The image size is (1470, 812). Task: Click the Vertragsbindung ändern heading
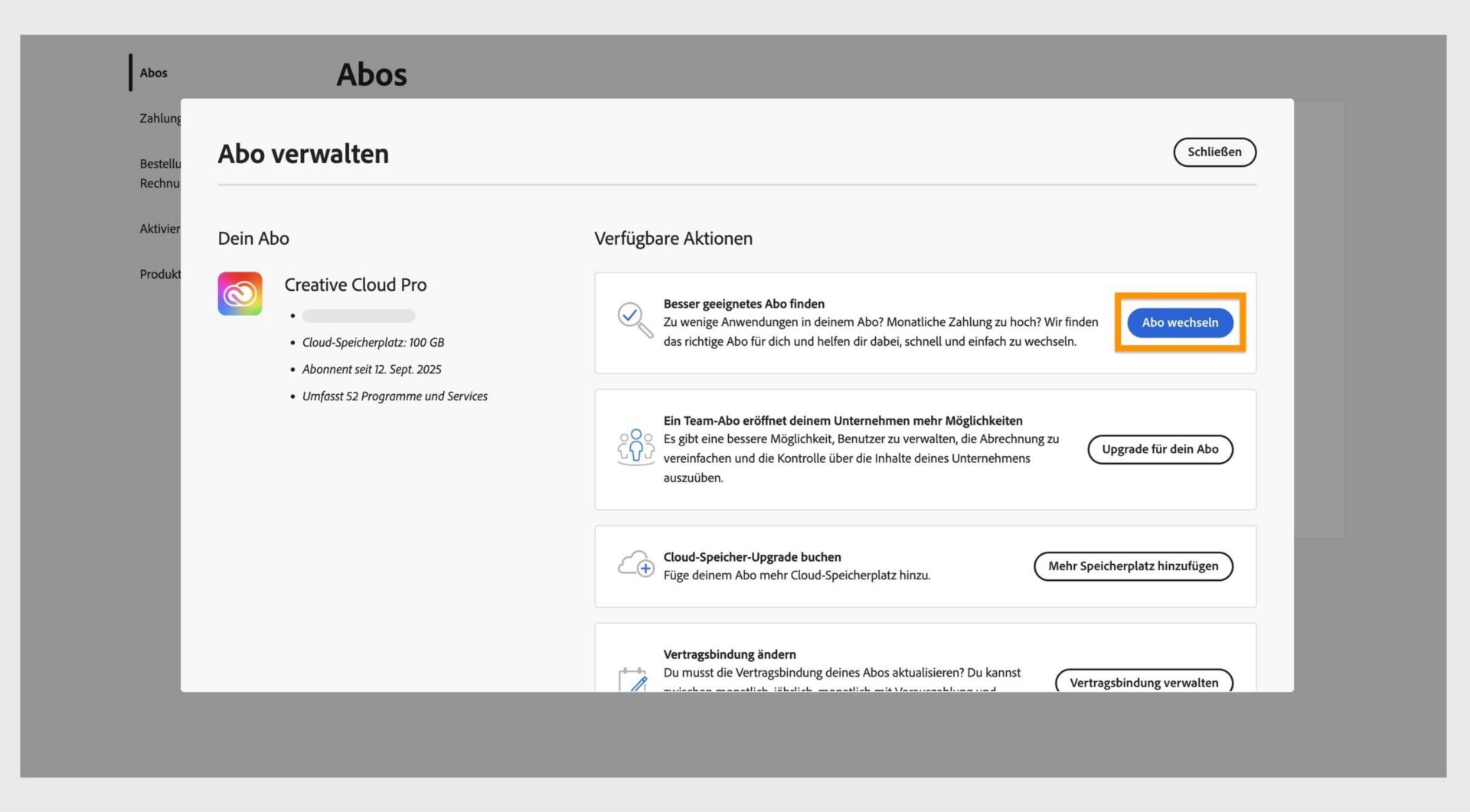tap(730, 654)
